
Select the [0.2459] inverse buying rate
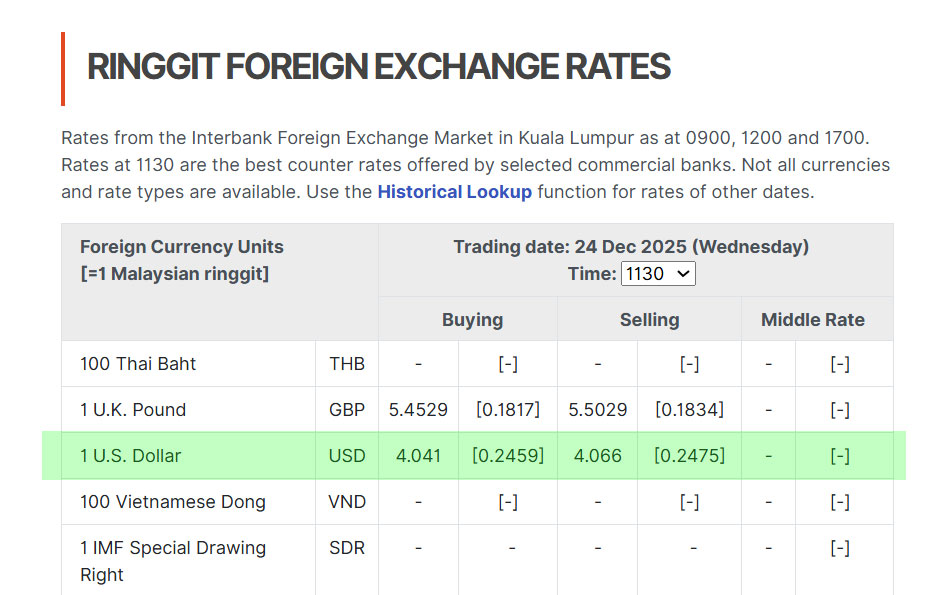click(508, 456)
